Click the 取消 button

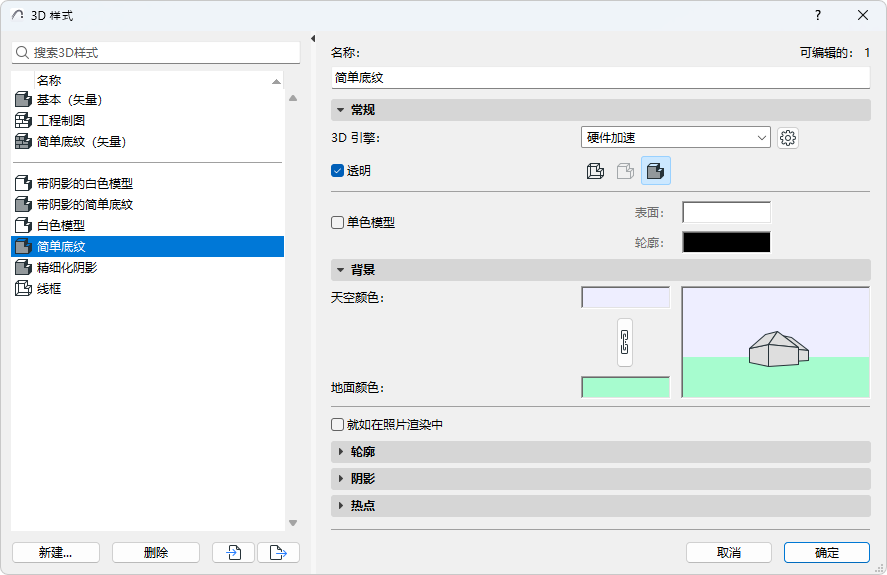(729, 552)
